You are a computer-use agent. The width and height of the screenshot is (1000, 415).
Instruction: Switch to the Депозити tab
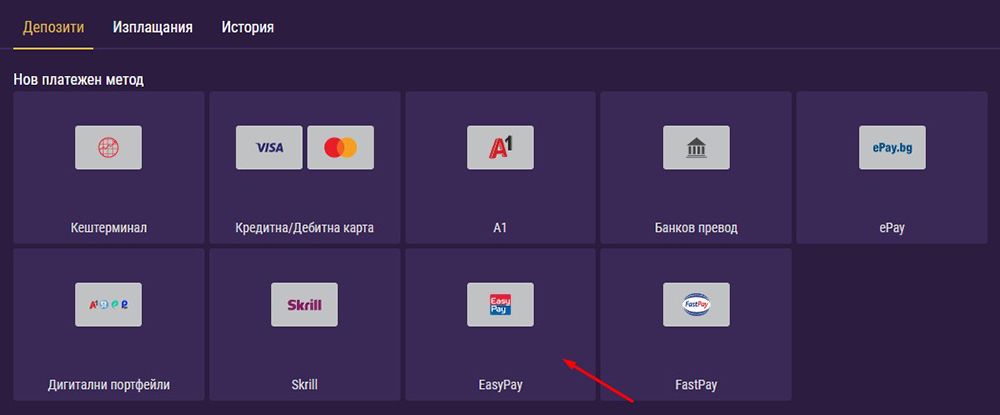53,27
